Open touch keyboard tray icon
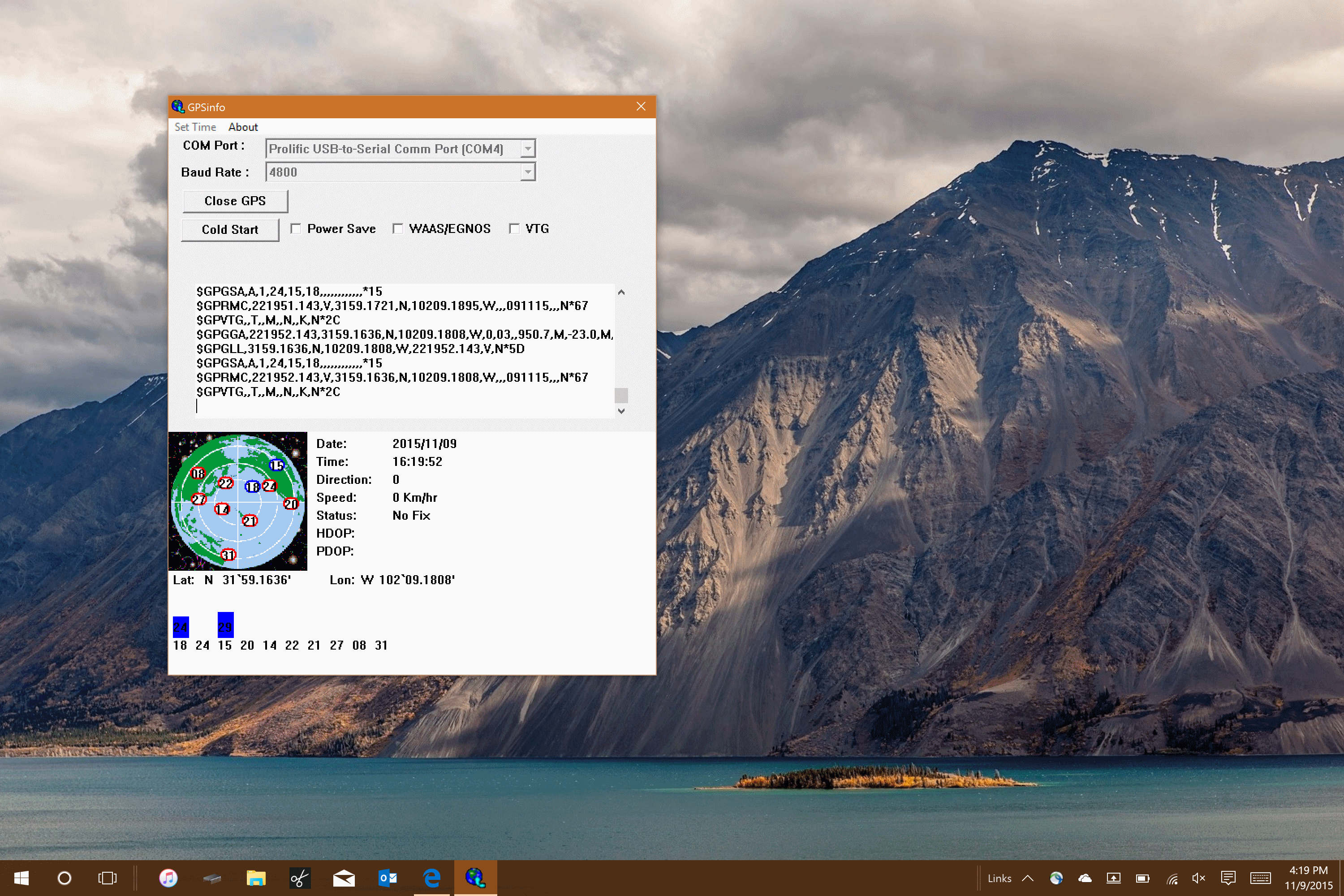The image size is (1344, 896). coord(1260,878)
